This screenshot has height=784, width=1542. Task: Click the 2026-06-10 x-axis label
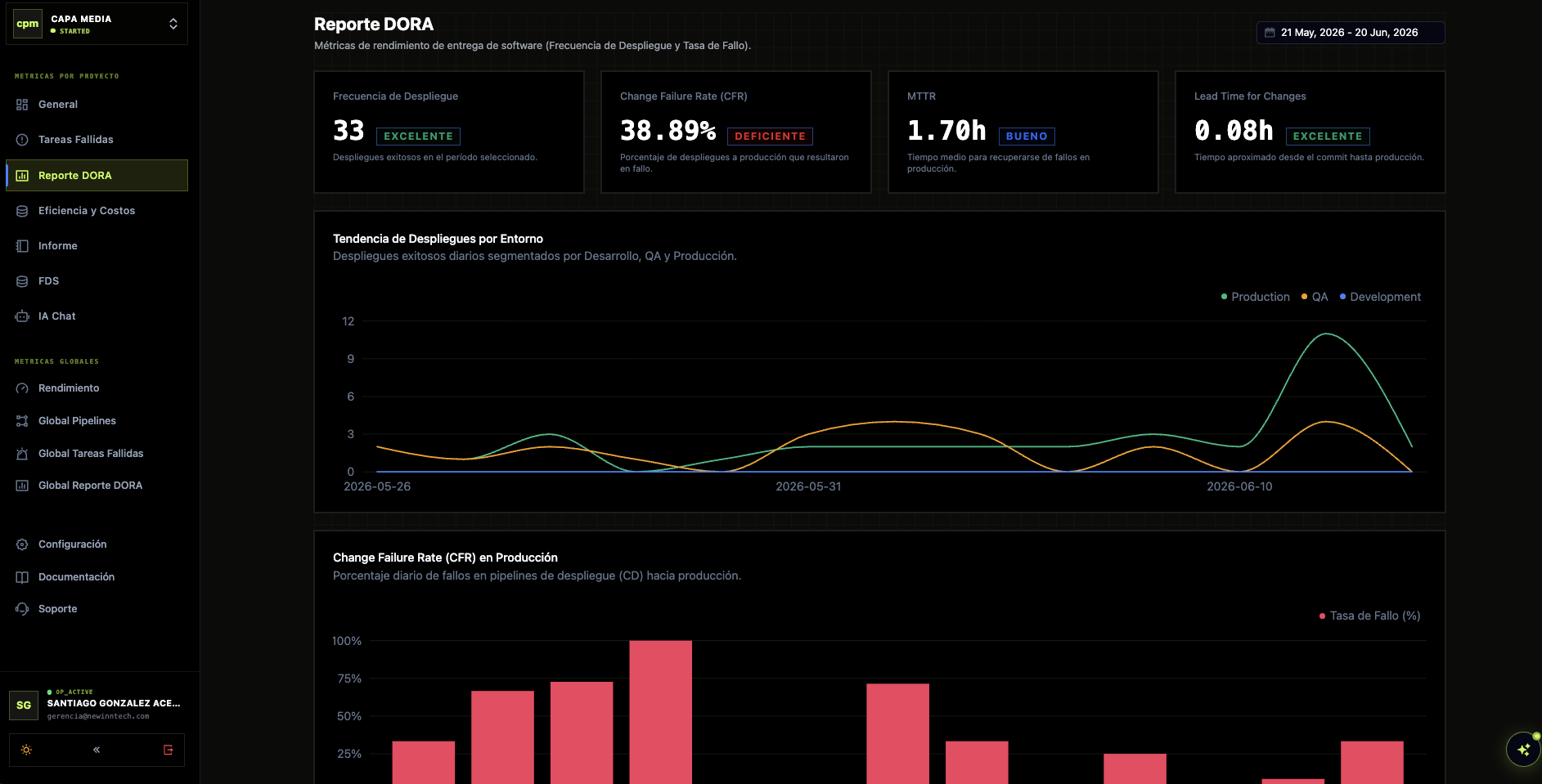click(1239, 486)
